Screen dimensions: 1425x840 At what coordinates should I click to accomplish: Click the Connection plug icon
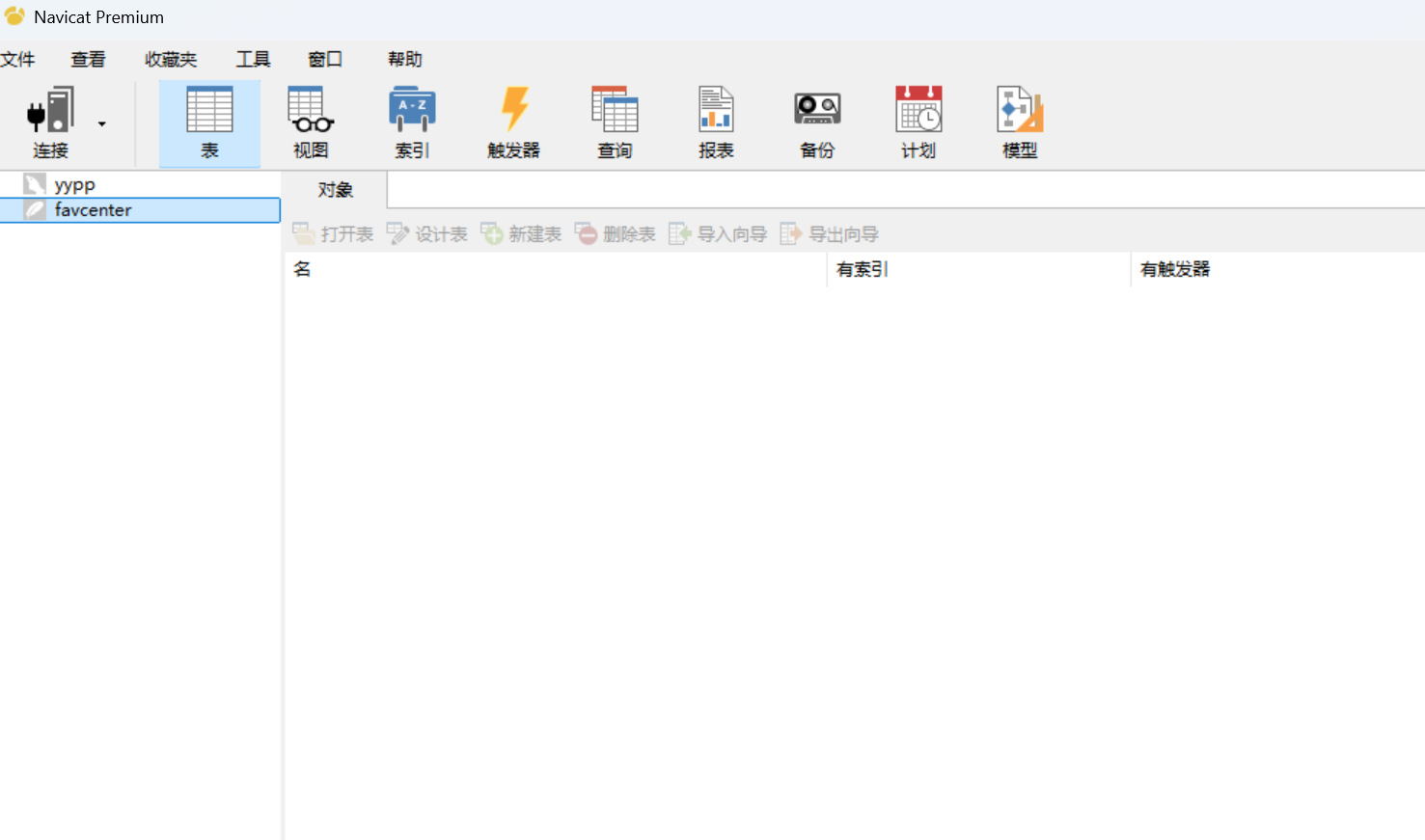tap(50, 111)
